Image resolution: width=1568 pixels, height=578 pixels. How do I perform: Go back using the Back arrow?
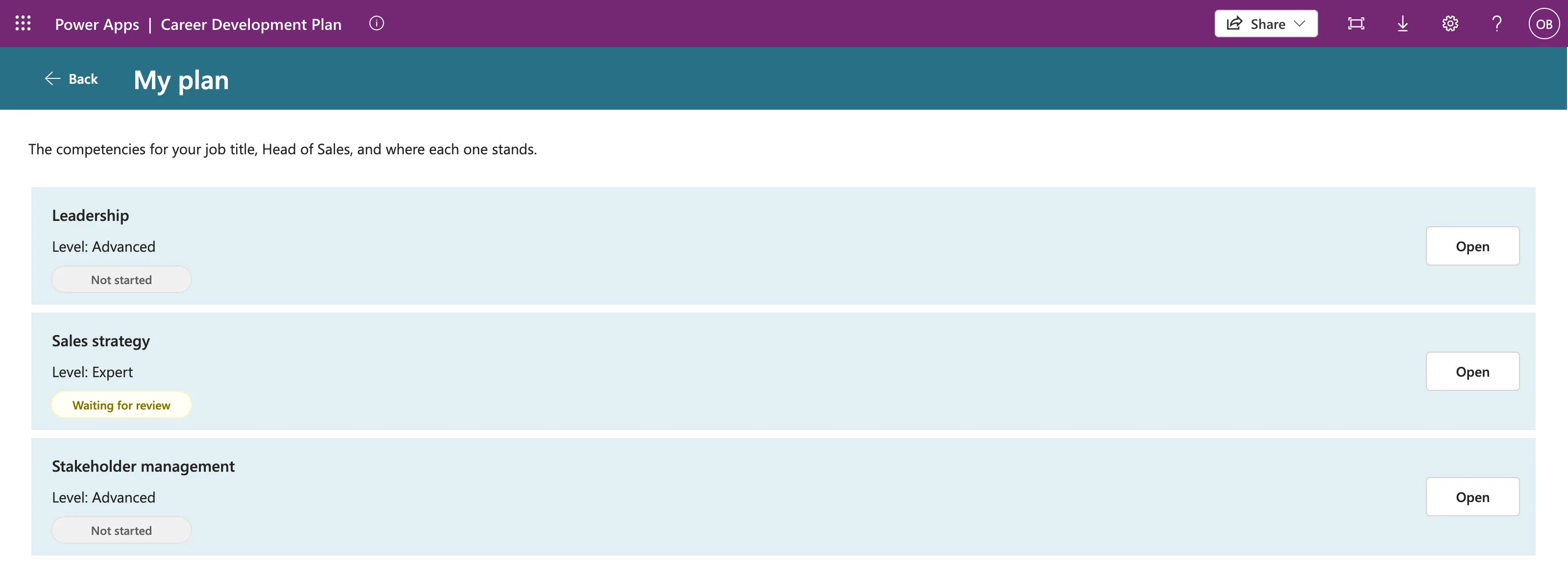[71, 79]
